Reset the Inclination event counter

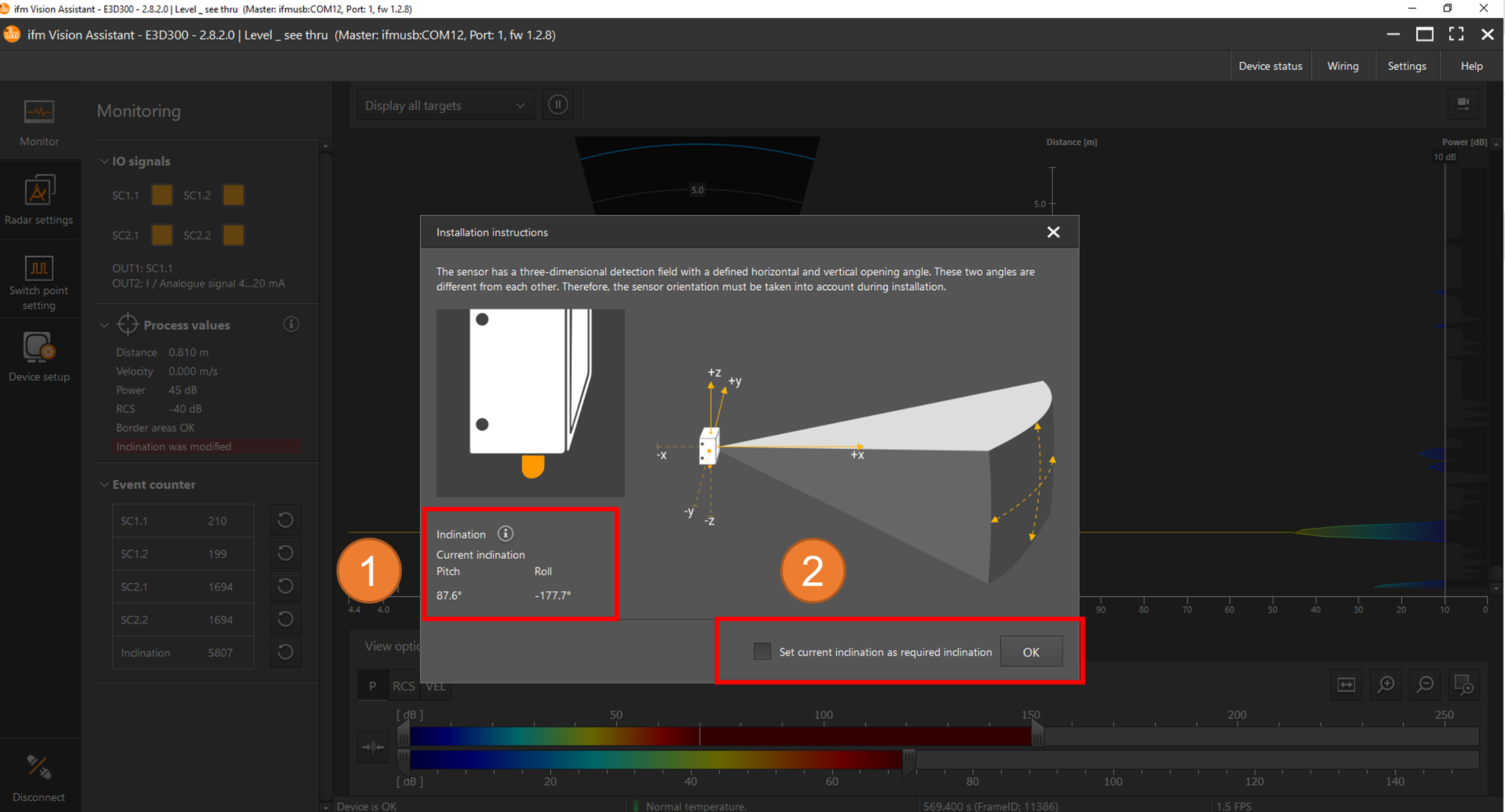coord(285,652)
